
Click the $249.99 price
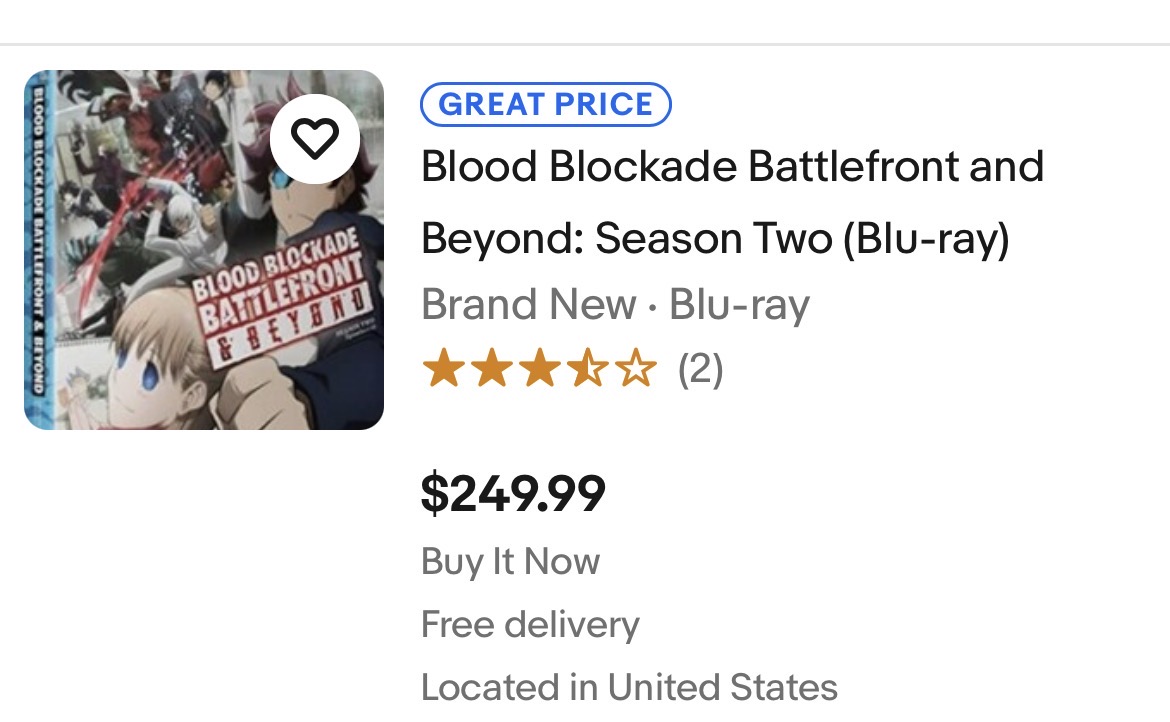513,494
